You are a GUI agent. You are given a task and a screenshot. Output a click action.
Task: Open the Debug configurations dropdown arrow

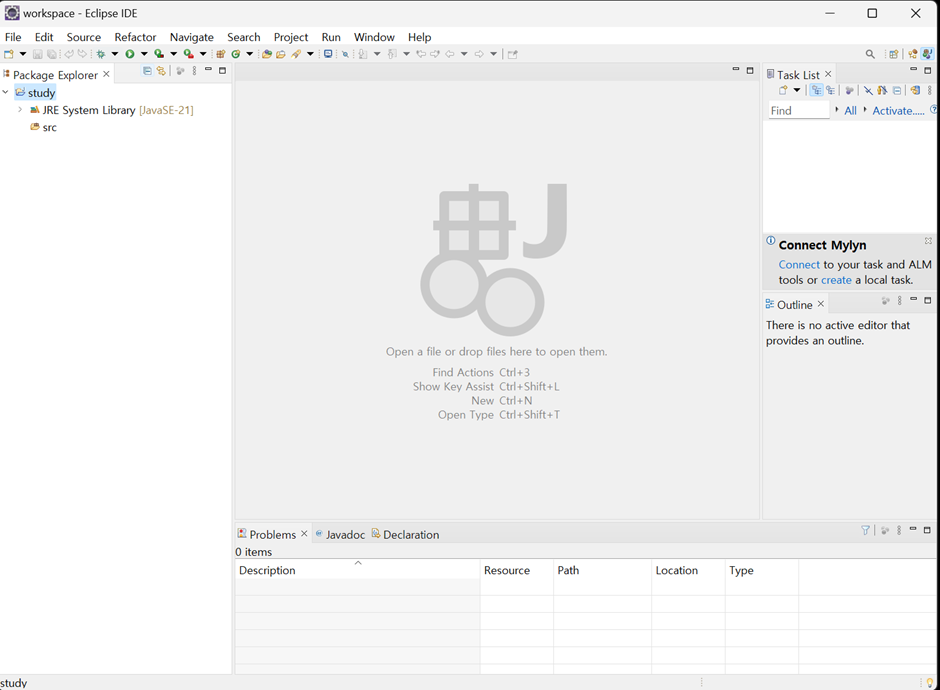pos(115,54)
